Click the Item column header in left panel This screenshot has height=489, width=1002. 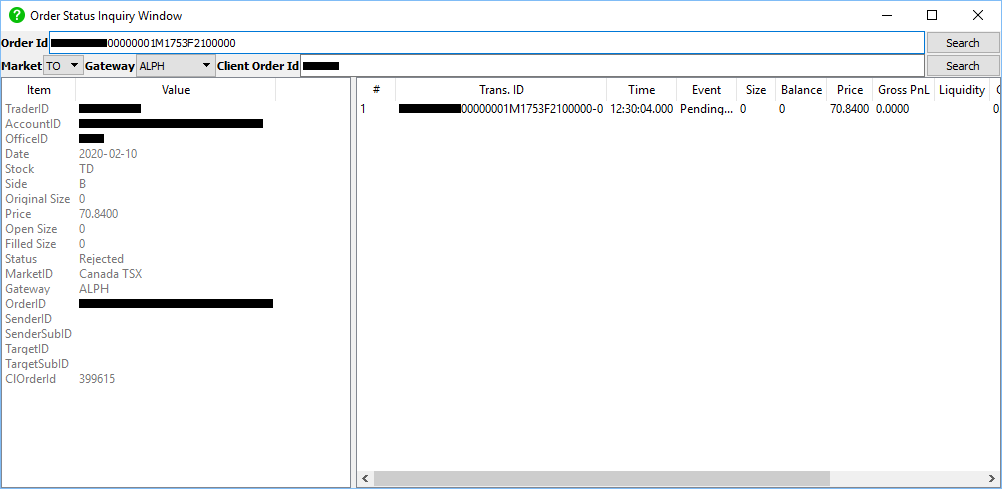click(x=39, y=90)
